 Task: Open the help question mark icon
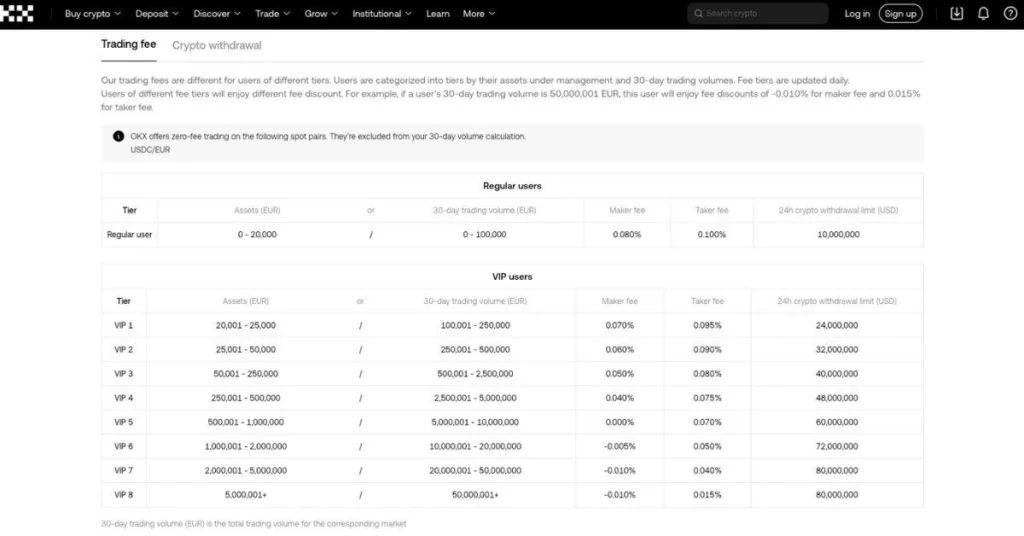click(x=1009, y=14)
